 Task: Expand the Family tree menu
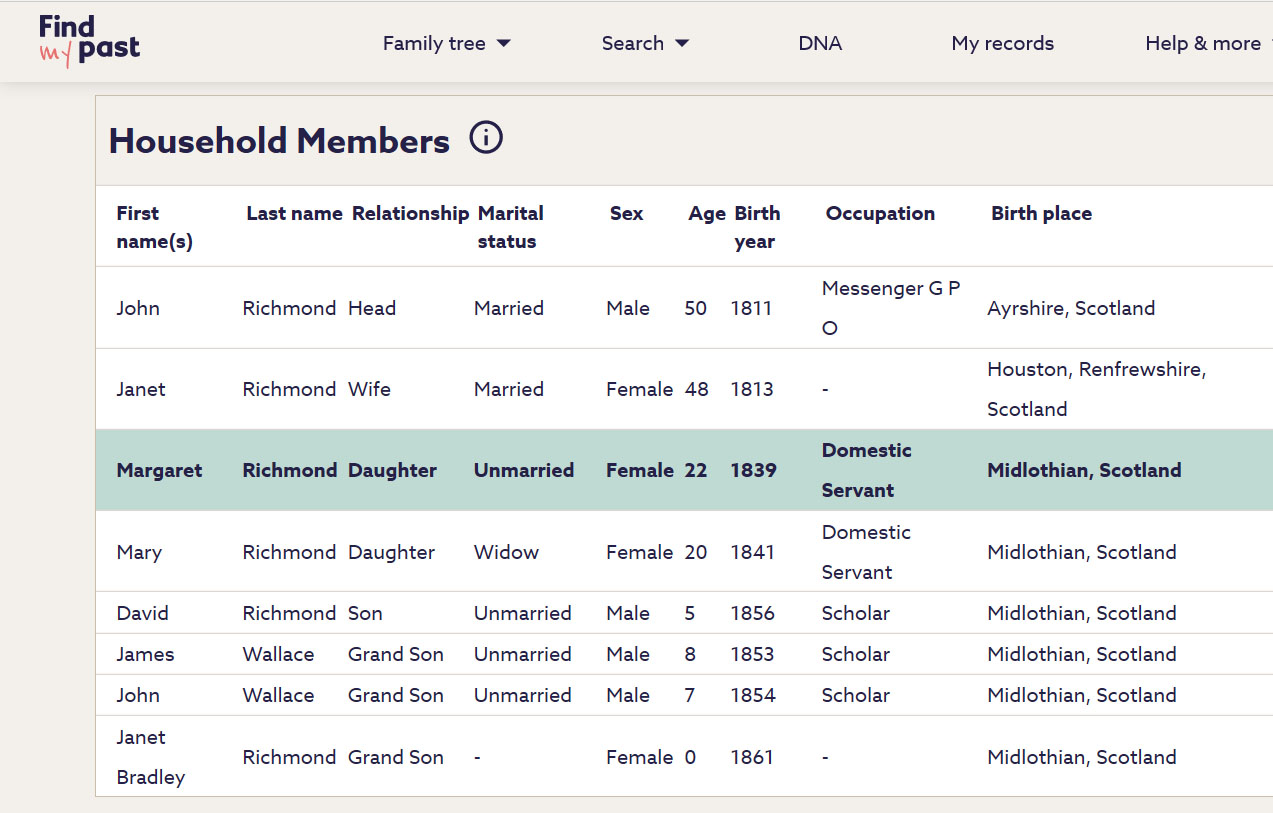point(447,43)
